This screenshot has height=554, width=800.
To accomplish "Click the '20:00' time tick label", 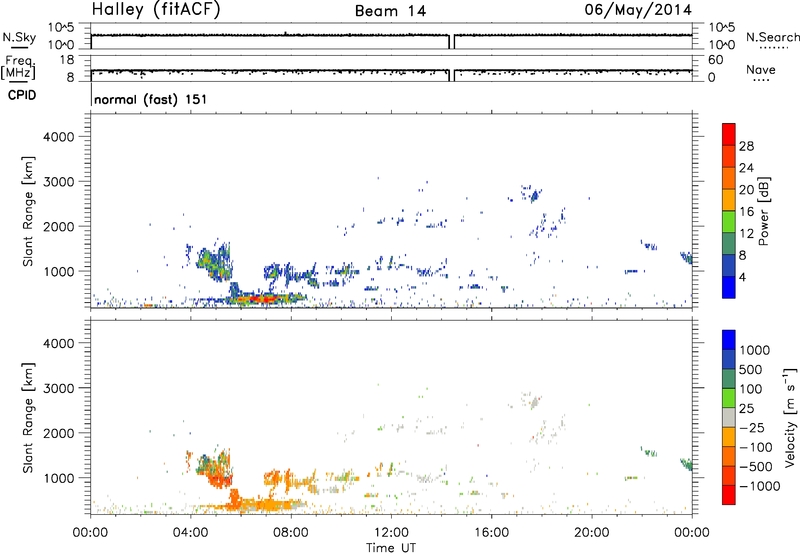I will point(591,533).
